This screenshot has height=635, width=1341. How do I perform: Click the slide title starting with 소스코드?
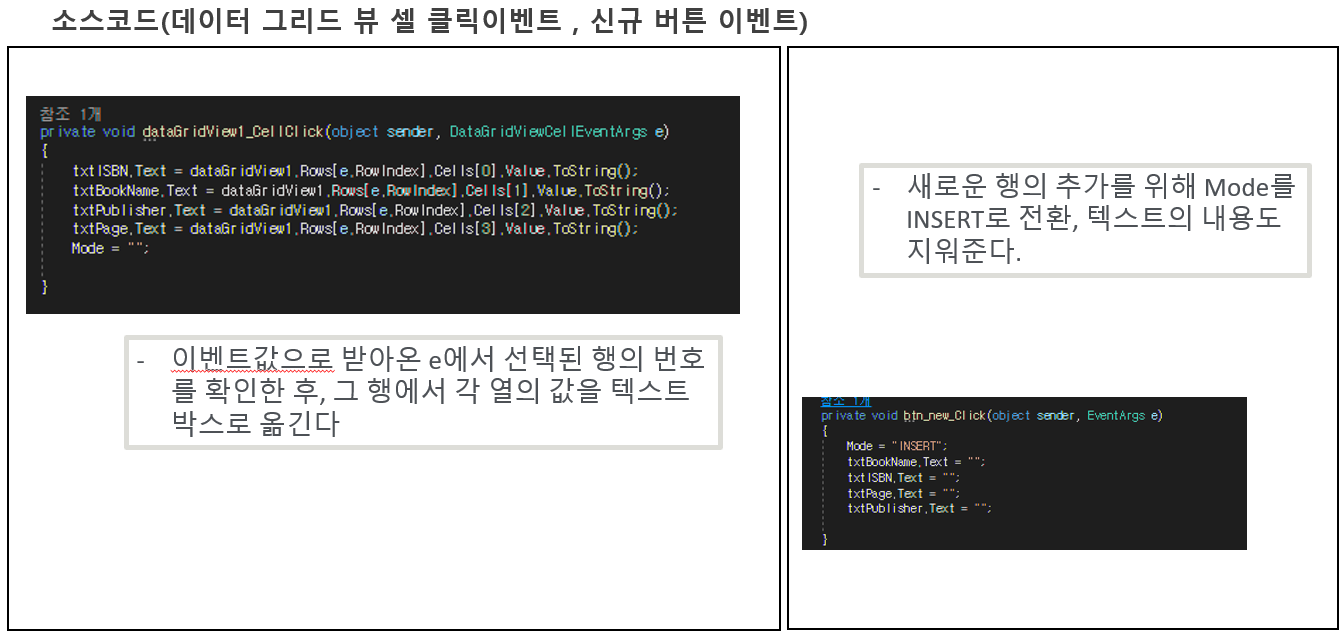(429, 21)
